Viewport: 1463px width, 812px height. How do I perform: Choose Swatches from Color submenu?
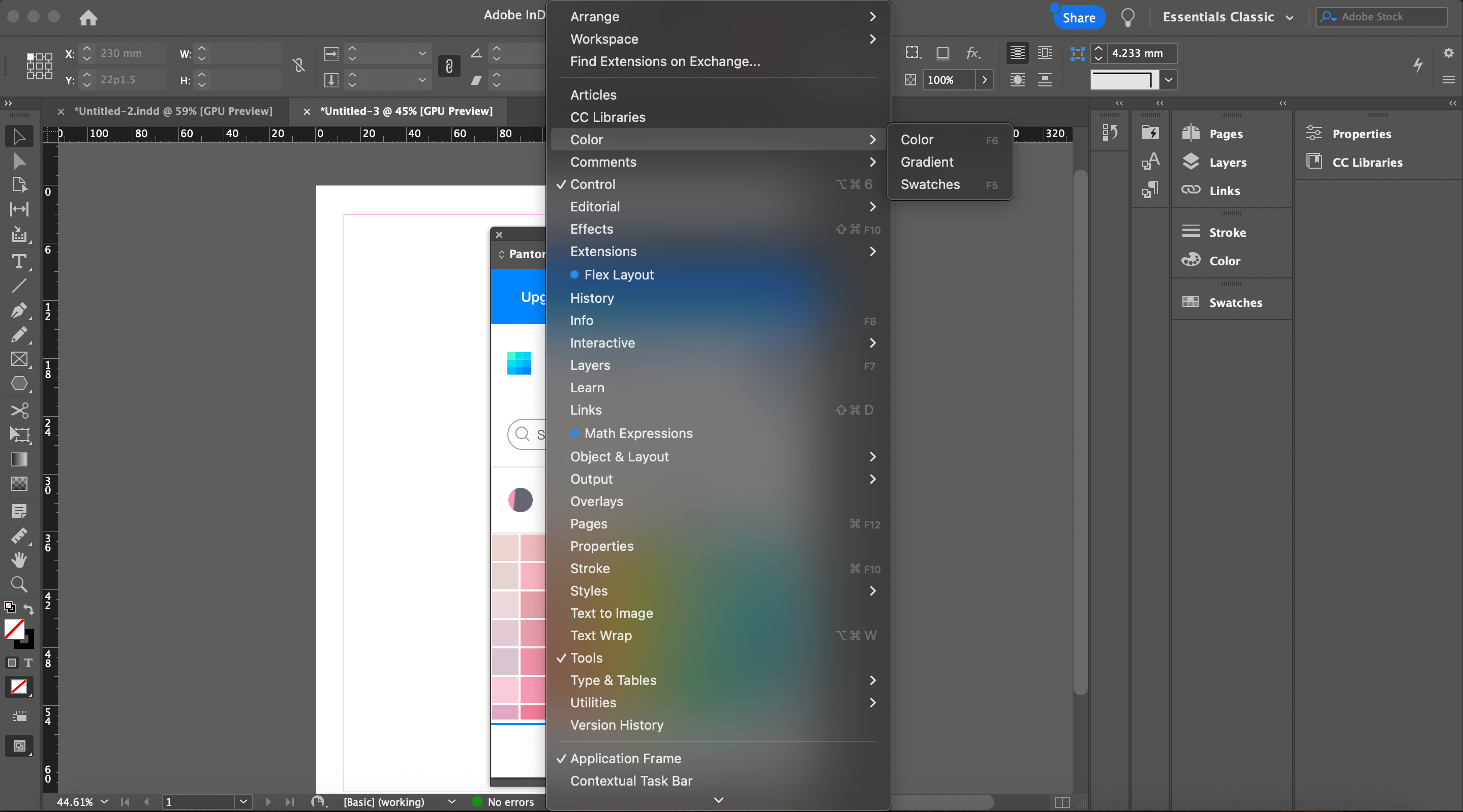pos(930,184)
